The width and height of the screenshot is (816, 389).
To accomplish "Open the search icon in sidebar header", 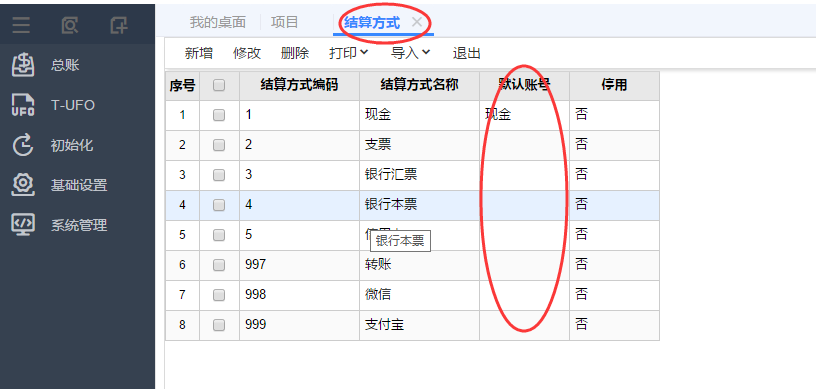I will tap(70, 24).
